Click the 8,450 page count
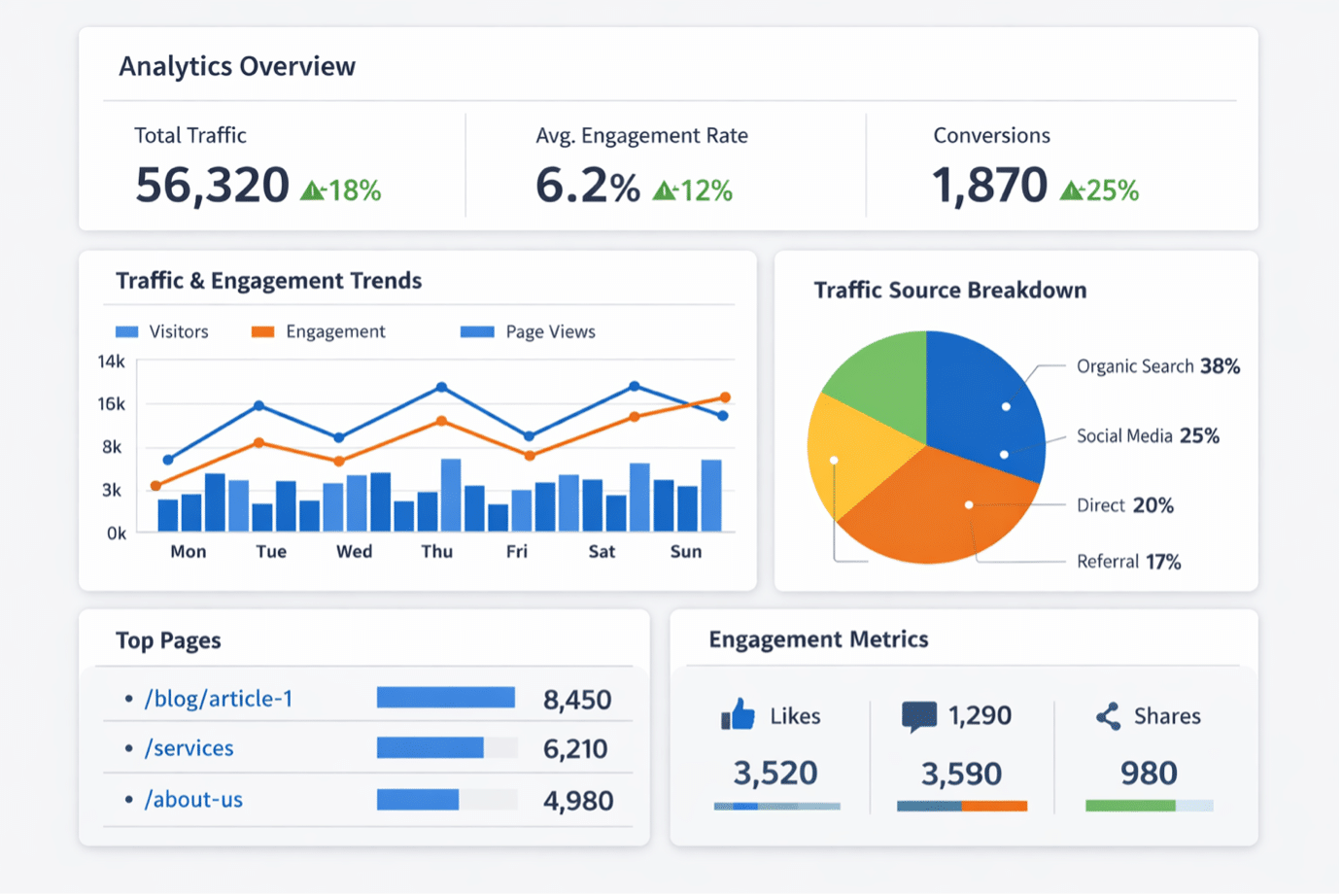Screen dimensions: 1342x896 click(577, 700)
